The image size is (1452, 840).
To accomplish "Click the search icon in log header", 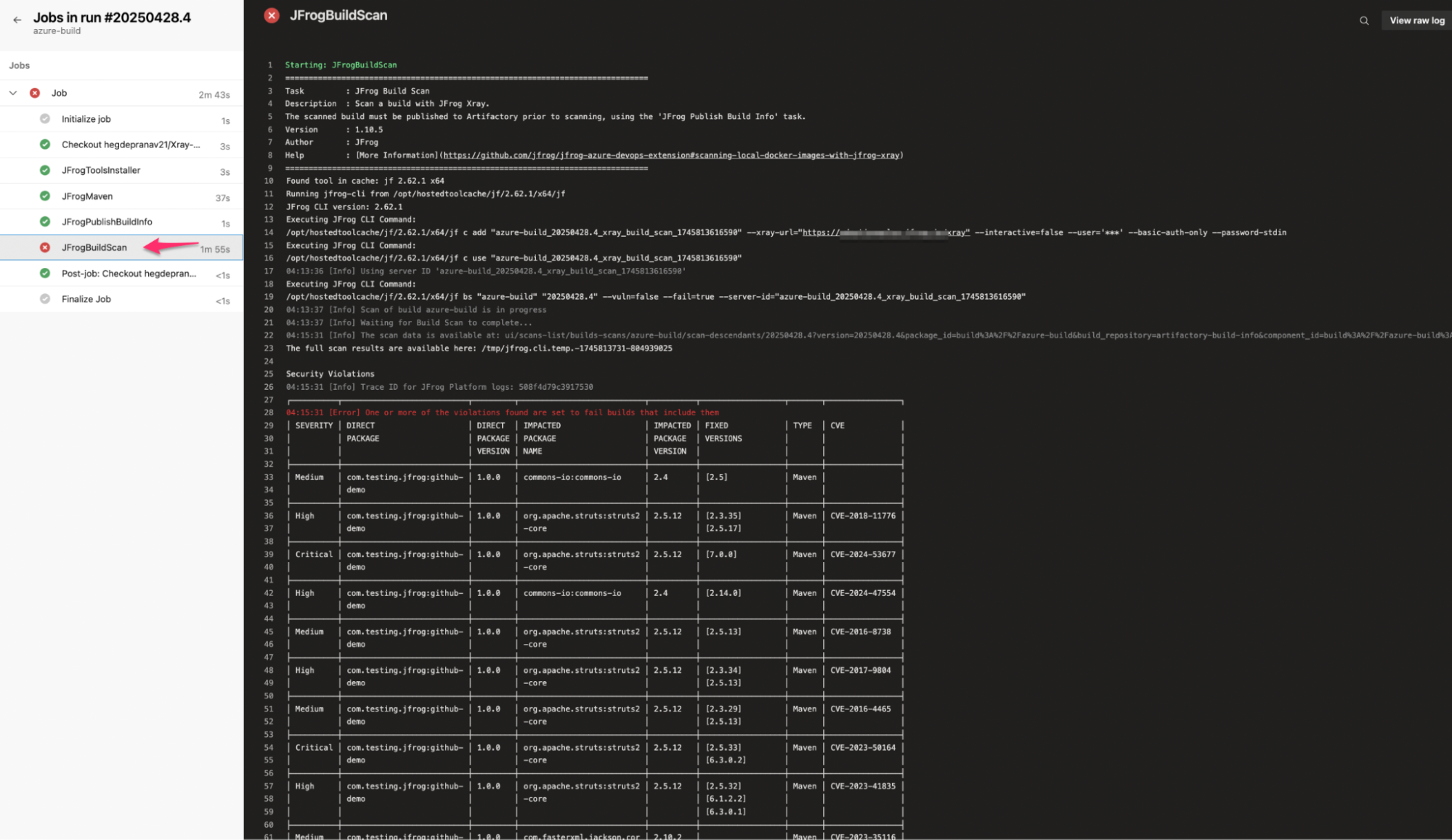I will [x=1363, y=21].
